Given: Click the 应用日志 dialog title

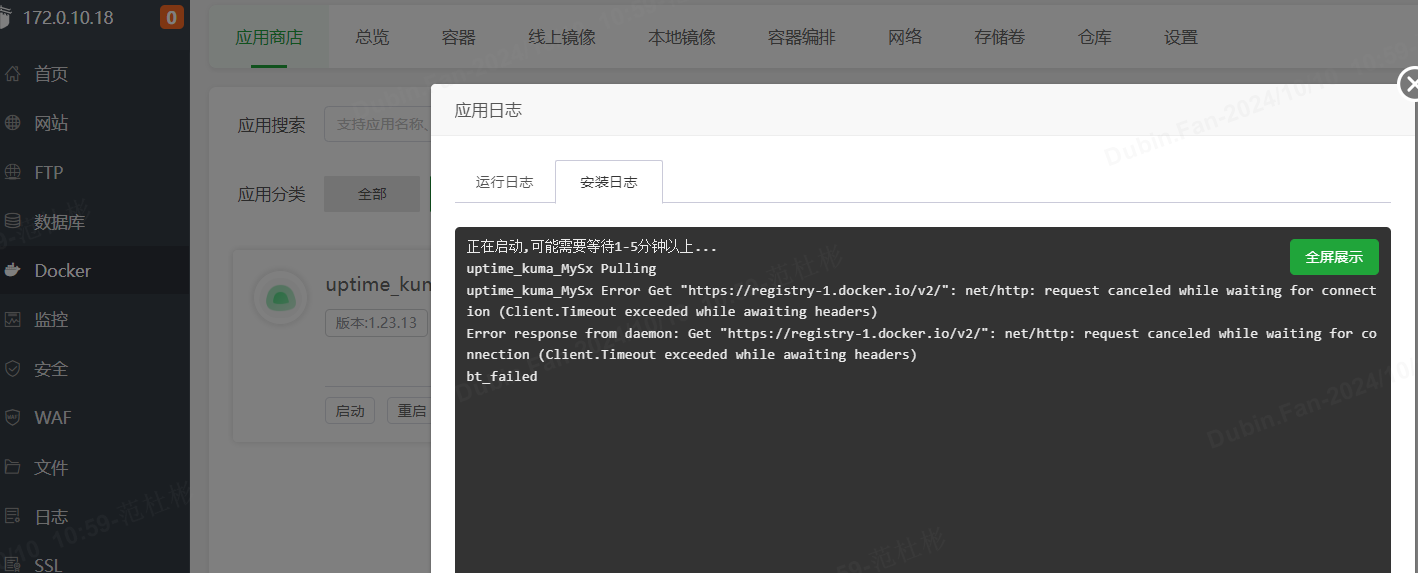Looking at the screenshot, I should [488, 110].
